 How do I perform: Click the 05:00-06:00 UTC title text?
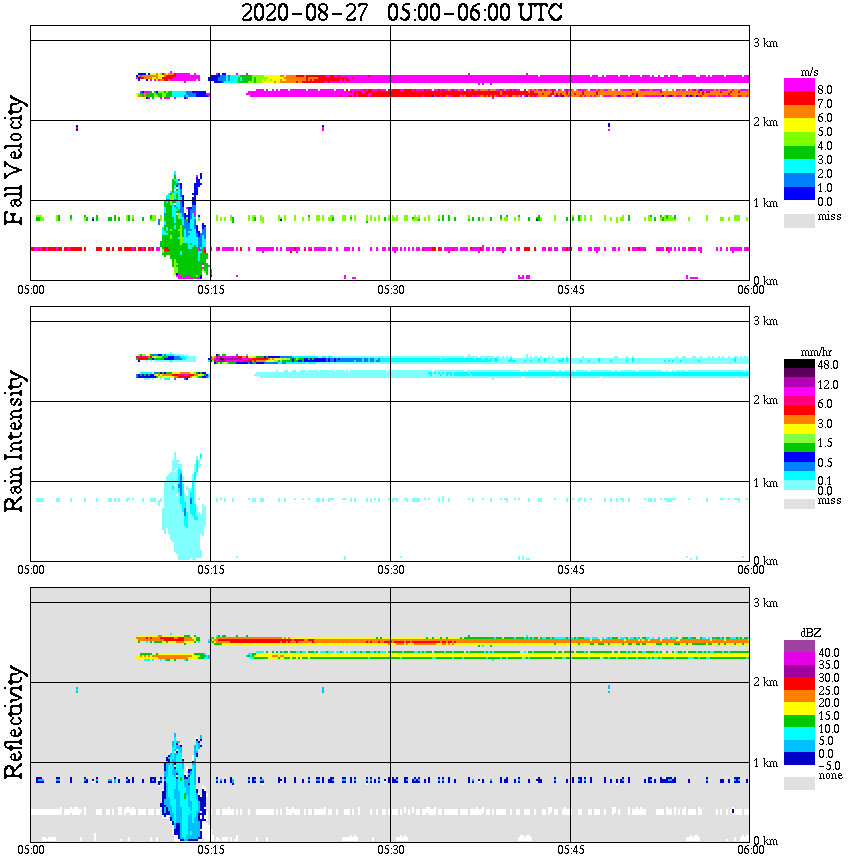[x=475, y=12]
